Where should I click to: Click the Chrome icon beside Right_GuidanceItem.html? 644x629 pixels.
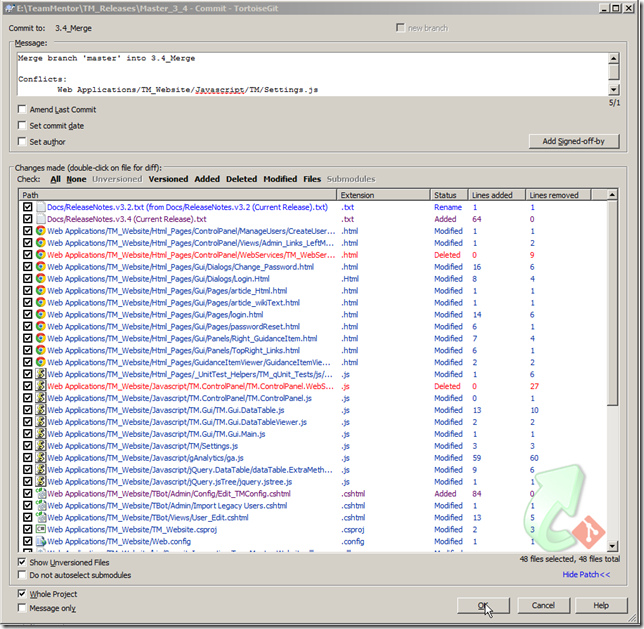pyautogui.click(x=40, y=338)
